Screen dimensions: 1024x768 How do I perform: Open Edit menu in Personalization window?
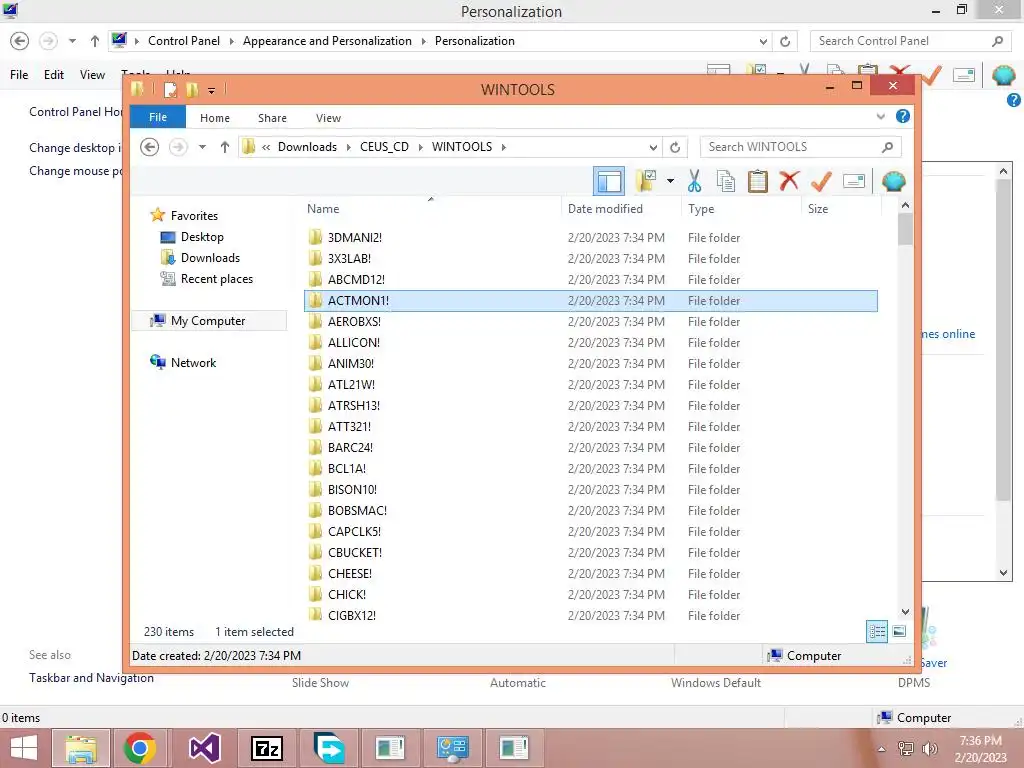[54, 75]
